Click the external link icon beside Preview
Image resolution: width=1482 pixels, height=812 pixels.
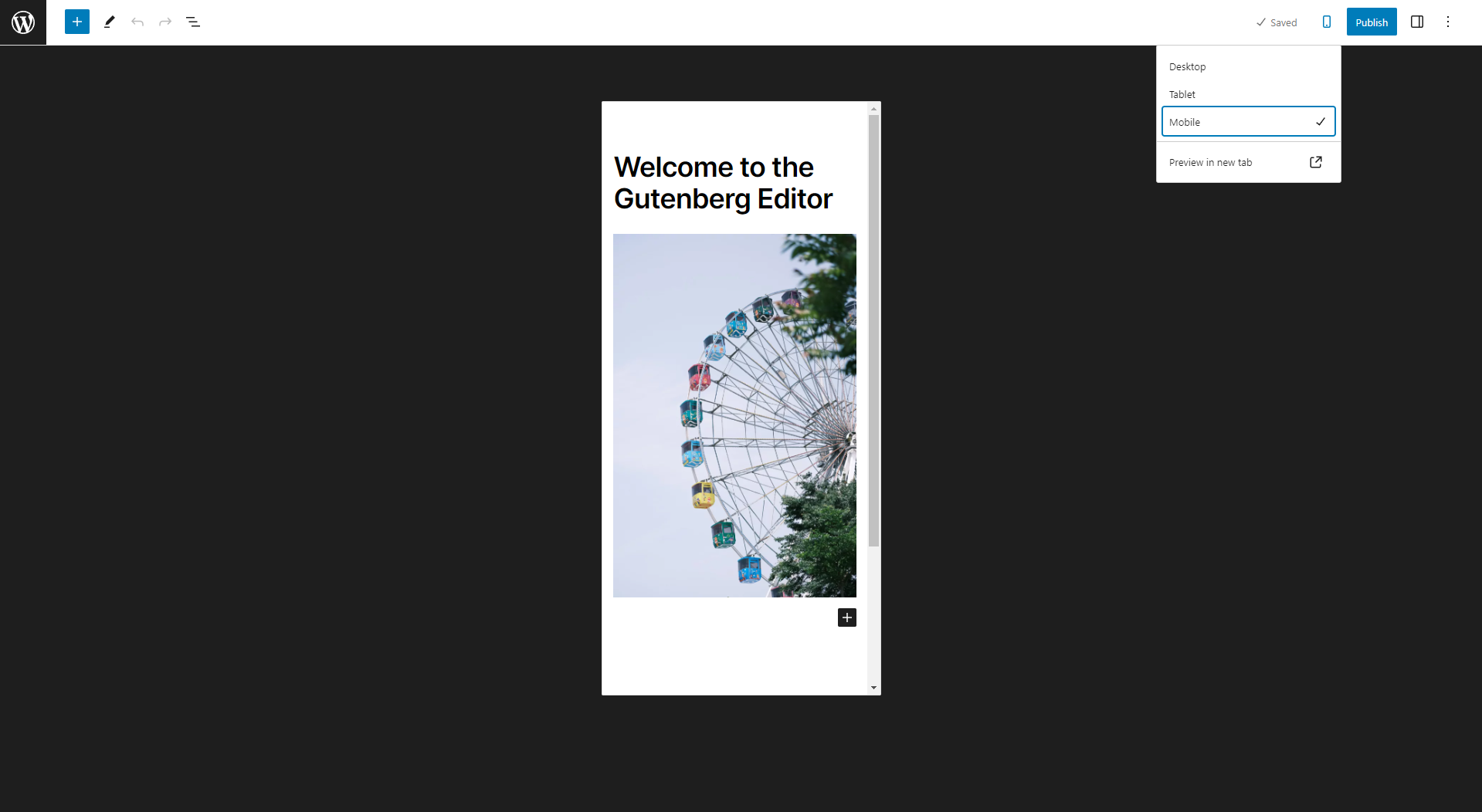point(1316,162)
